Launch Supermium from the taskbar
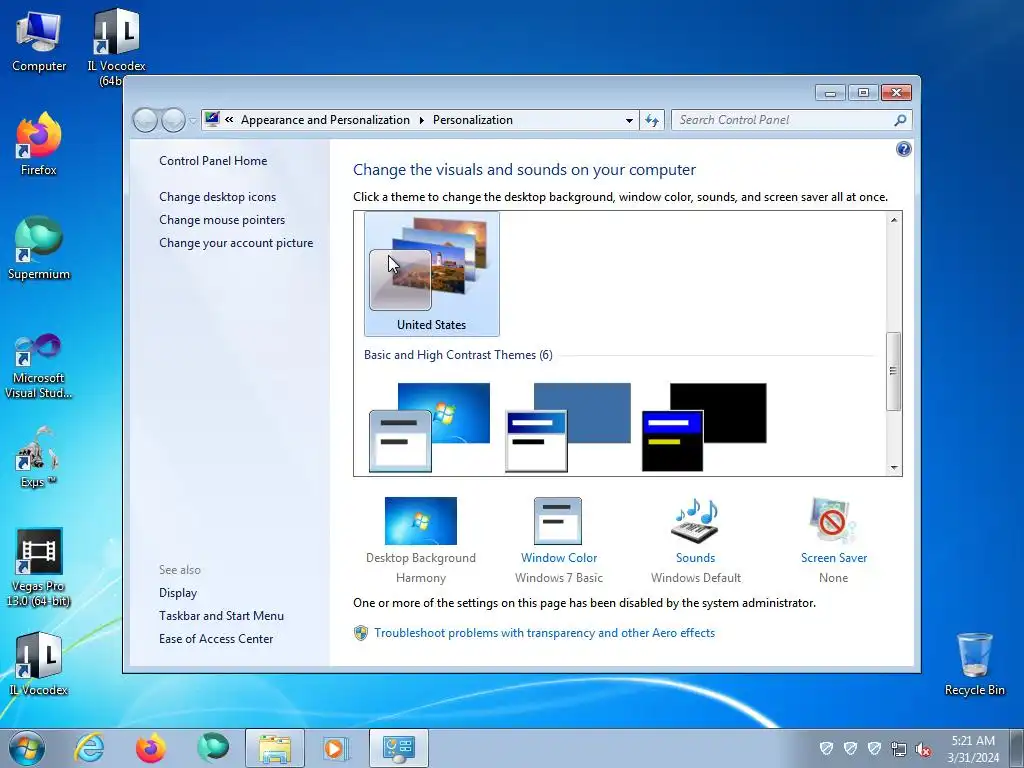This screenshot has width=1024, height=768. pyautogui.click(x=213, y=748)
